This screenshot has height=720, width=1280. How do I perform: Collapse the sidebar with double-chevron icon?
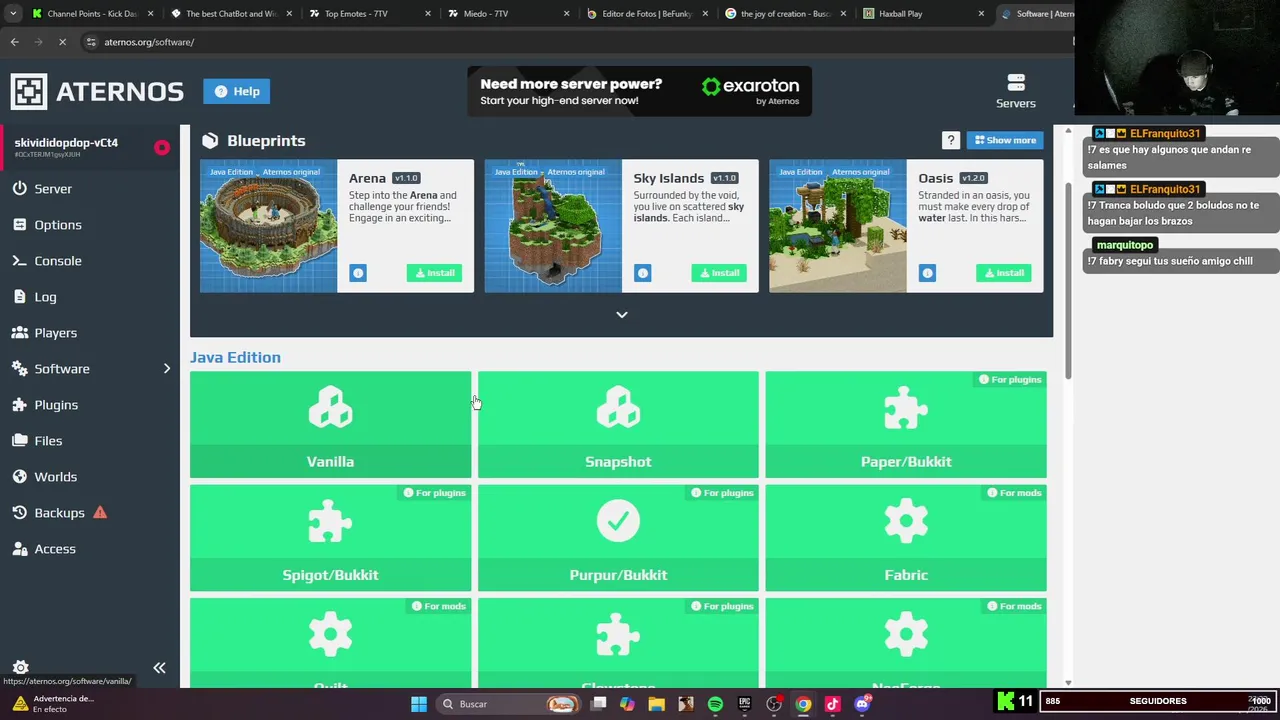click(x=159, y=668)
